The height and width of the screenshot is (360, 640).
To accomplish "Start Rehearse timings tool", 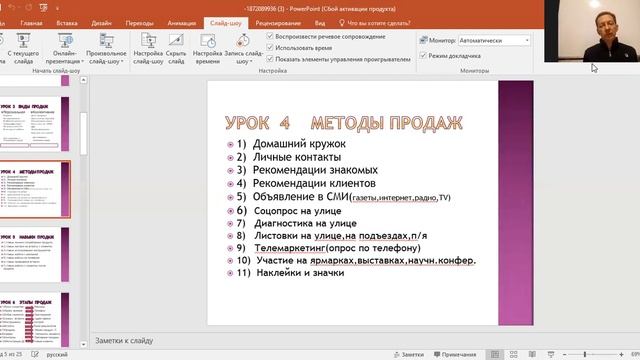I will pyautogui.click(x=207, y=49).
